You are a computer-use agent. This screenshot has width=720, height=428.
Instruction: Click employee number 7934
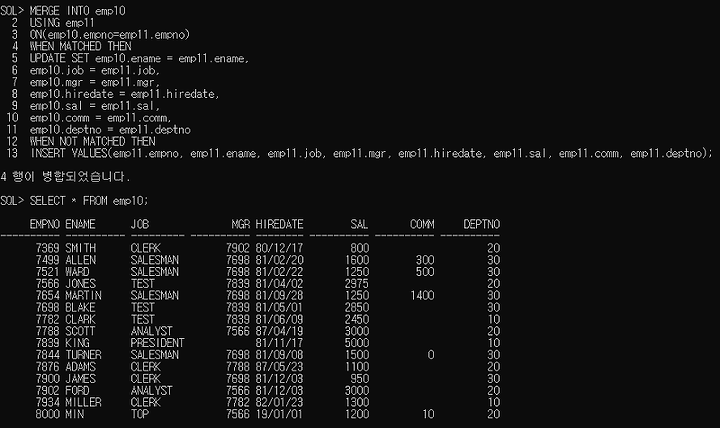[x=48, y=402]
